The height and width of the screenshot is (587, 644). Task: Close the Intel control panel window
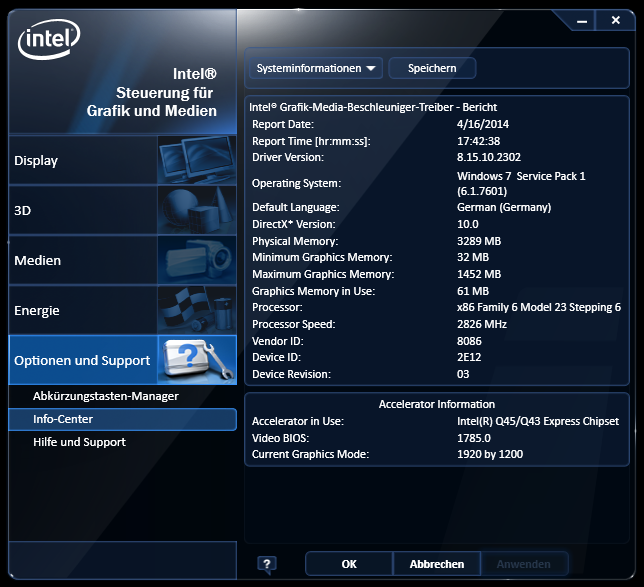pyautogui.click(x=615, y=20)
